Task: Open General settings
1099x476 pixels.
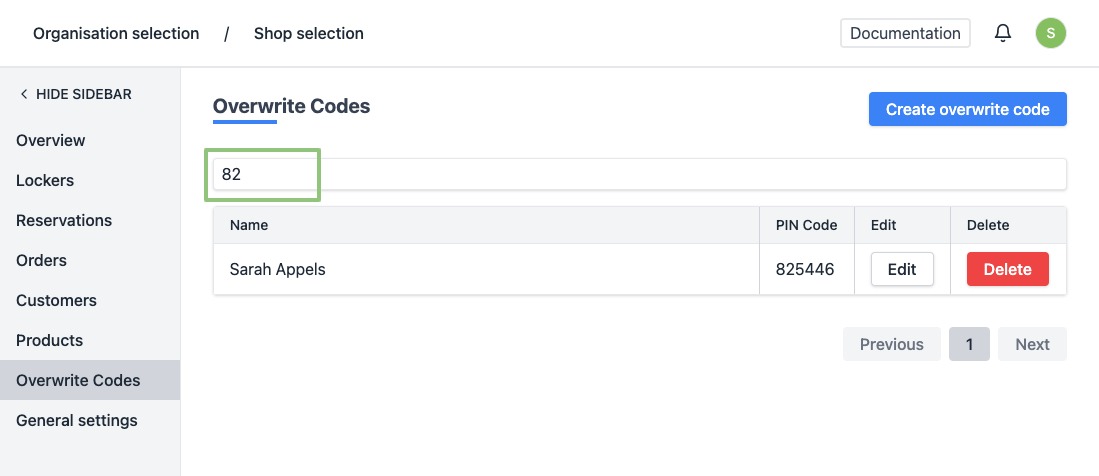Action: click(x=77, y=420)
